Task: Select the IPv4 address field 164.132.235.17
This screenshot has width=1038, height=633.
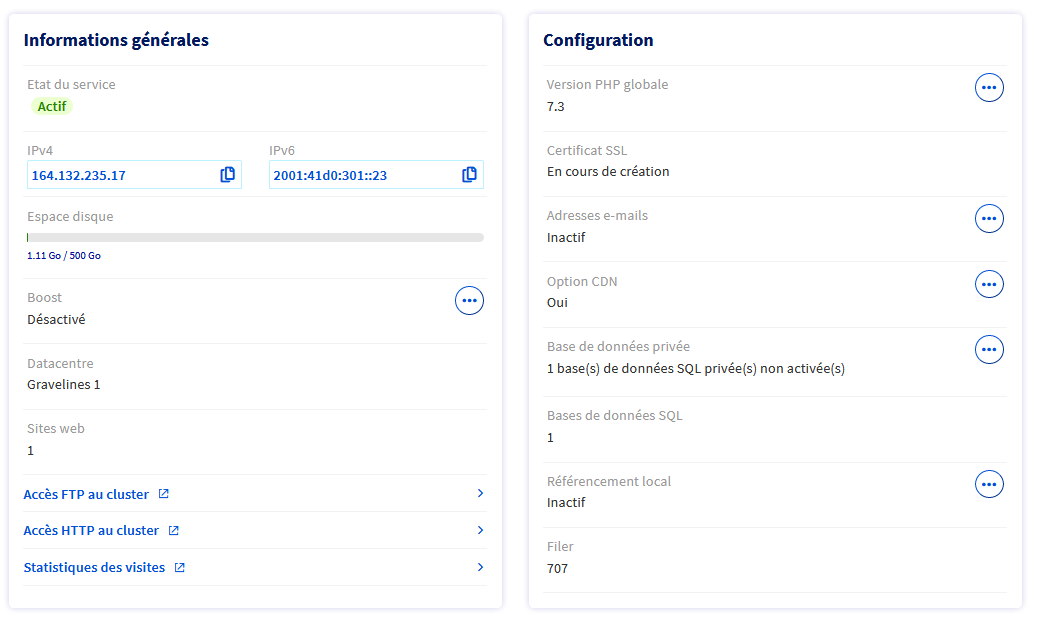Action: pos(120,175)
